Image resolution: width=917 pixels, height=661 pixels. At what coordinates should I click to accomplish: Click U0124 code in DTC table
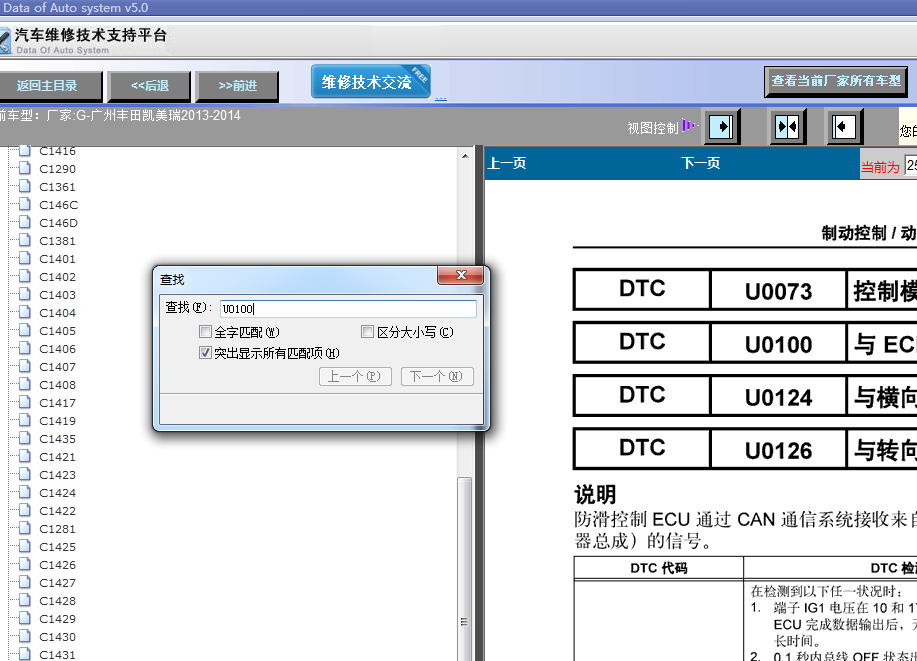tap(778, 398)
